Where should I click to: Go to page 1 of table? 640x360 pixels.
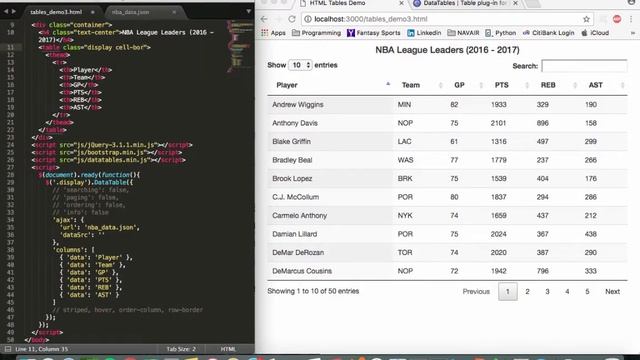508,291
